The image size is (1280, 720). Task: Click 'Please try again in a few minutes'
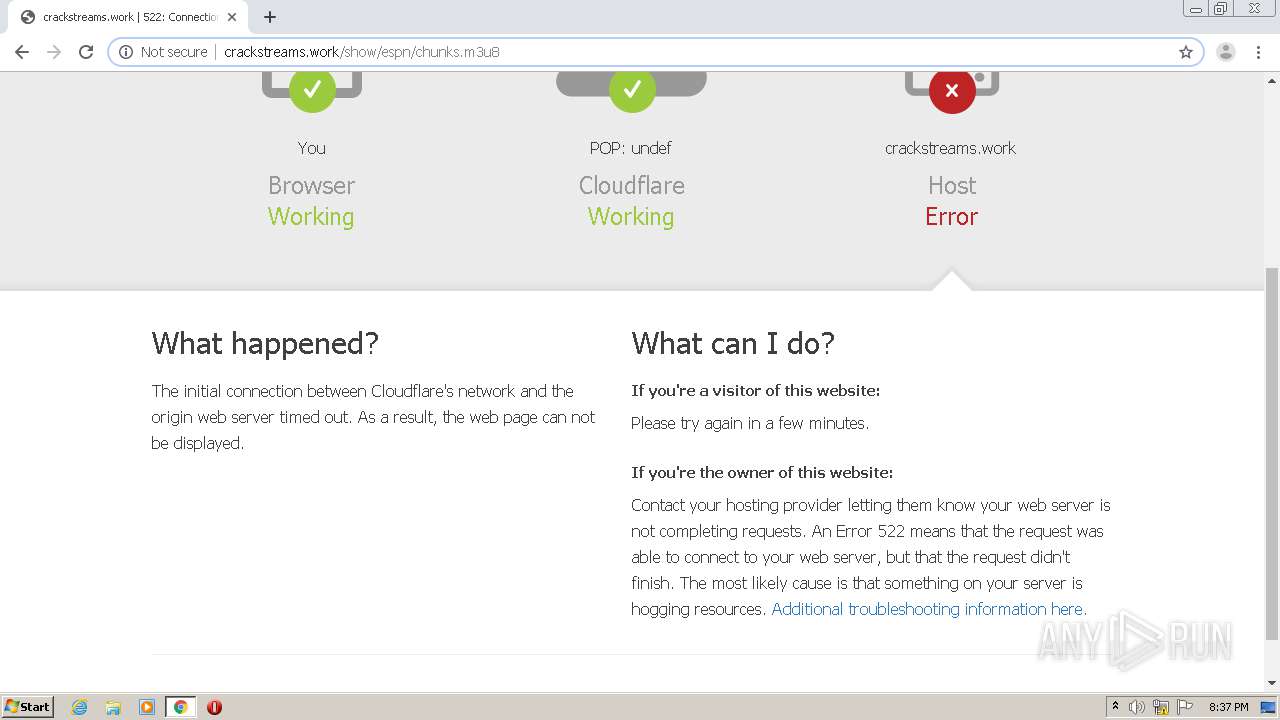(750, 423)
